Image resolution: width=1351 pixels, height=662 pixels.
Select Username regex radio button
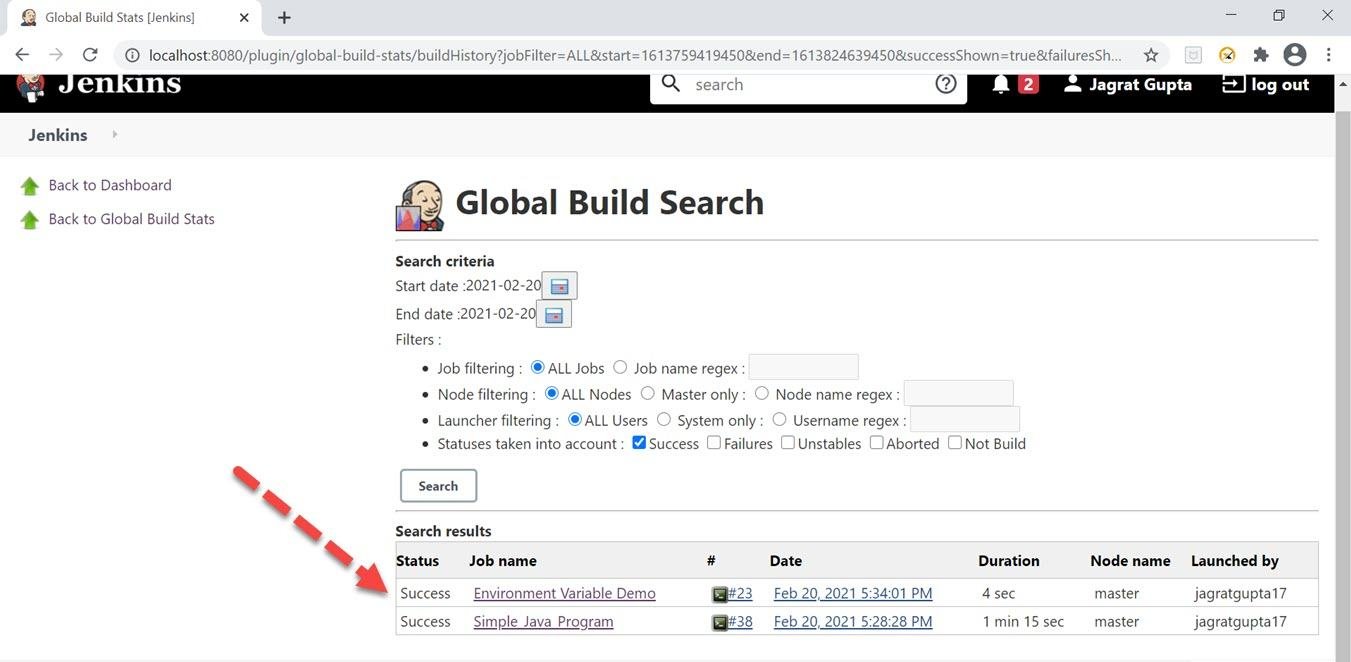pyautogui.click(x=779, y=419)
